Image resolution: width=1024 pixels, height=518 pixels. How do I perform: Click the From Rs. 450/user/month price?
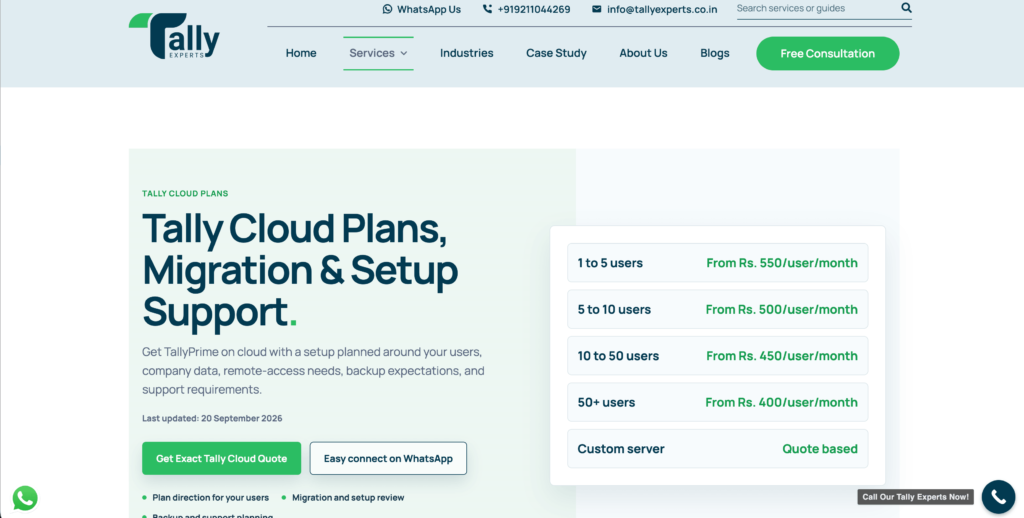782,355
